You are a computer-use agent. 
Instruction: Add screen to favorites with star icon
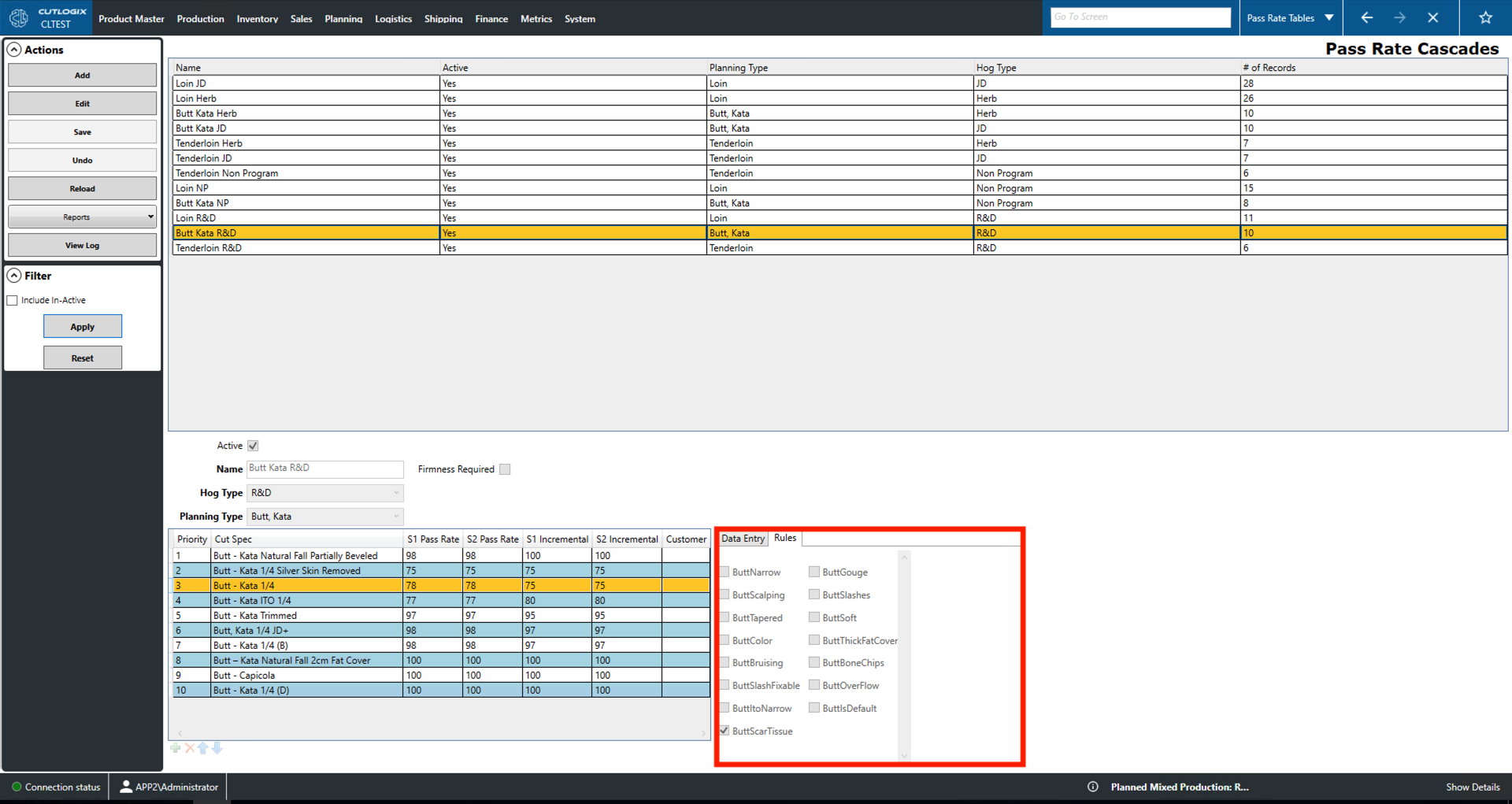(1485, 17)
